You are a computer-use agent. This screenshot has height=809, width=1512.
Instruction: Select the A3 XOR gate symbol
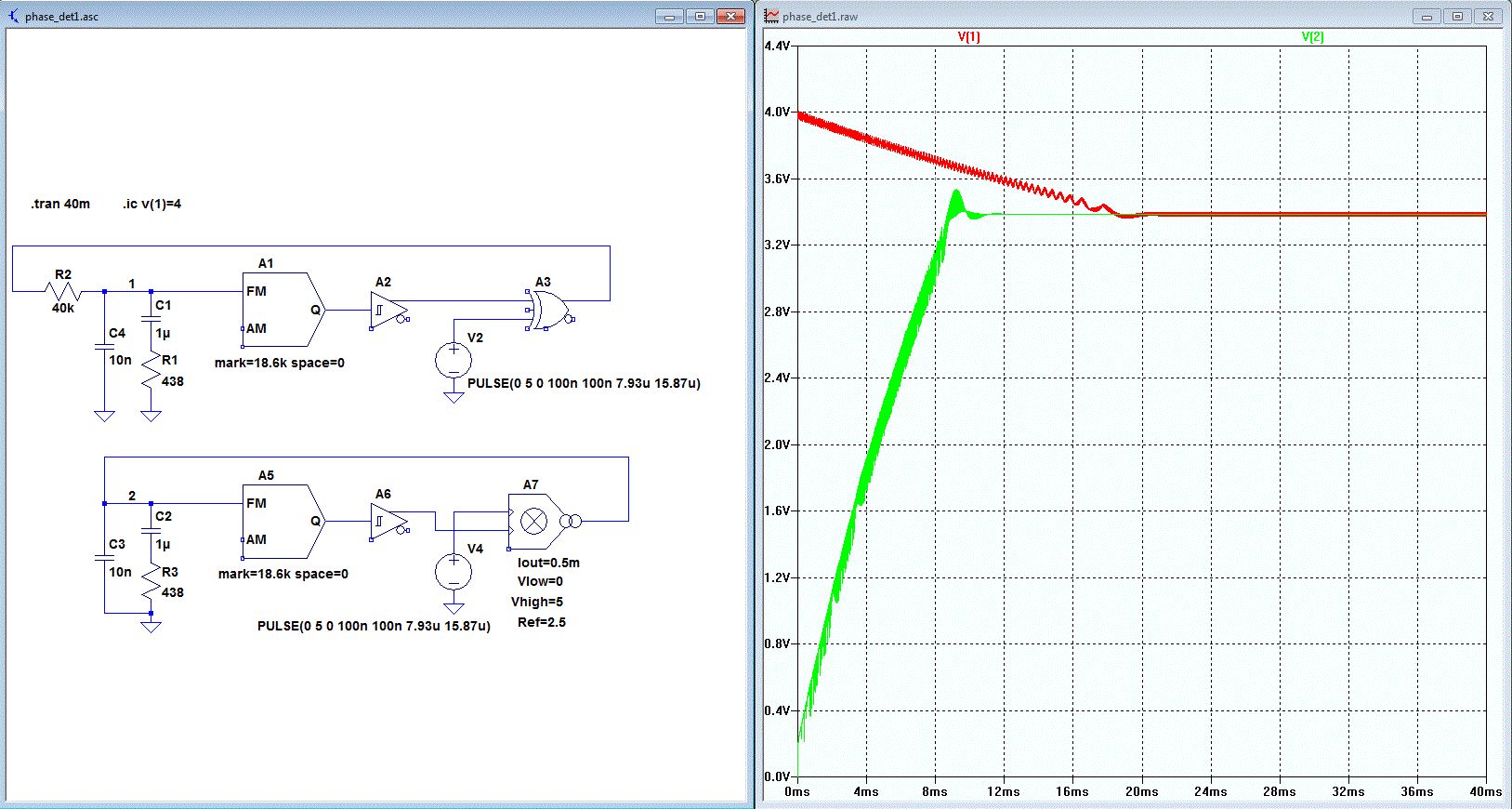(x=550, y=311)
